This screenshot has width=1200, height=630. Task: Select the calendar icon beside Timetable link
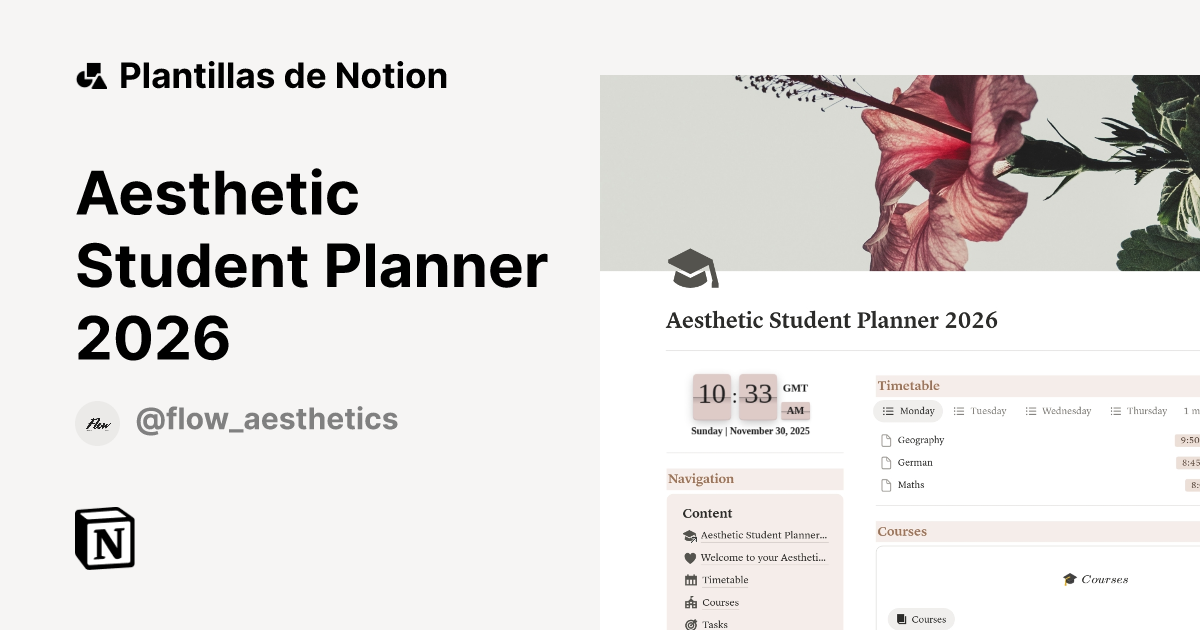(x=690, y=579)
